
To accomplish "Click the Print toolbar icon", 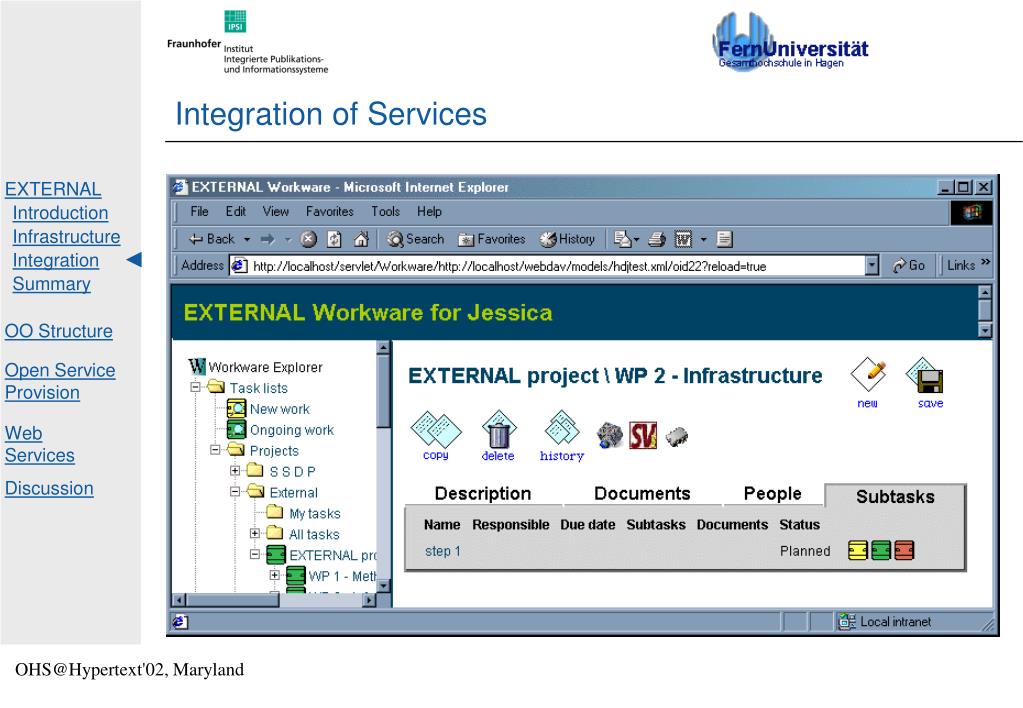I will [656, 239].
